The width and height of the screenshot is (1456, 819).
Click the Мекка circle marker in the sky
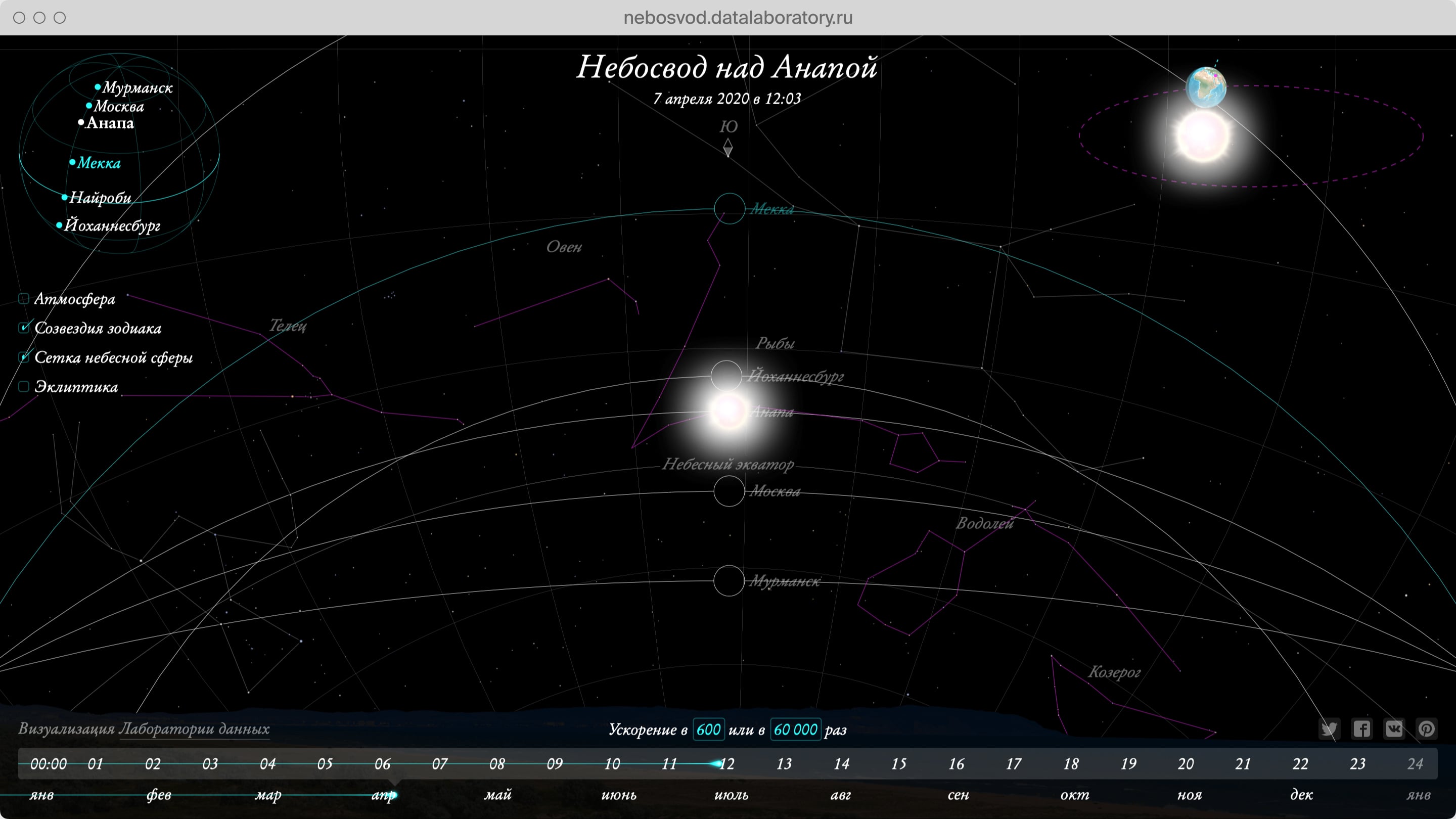(729, 209)
